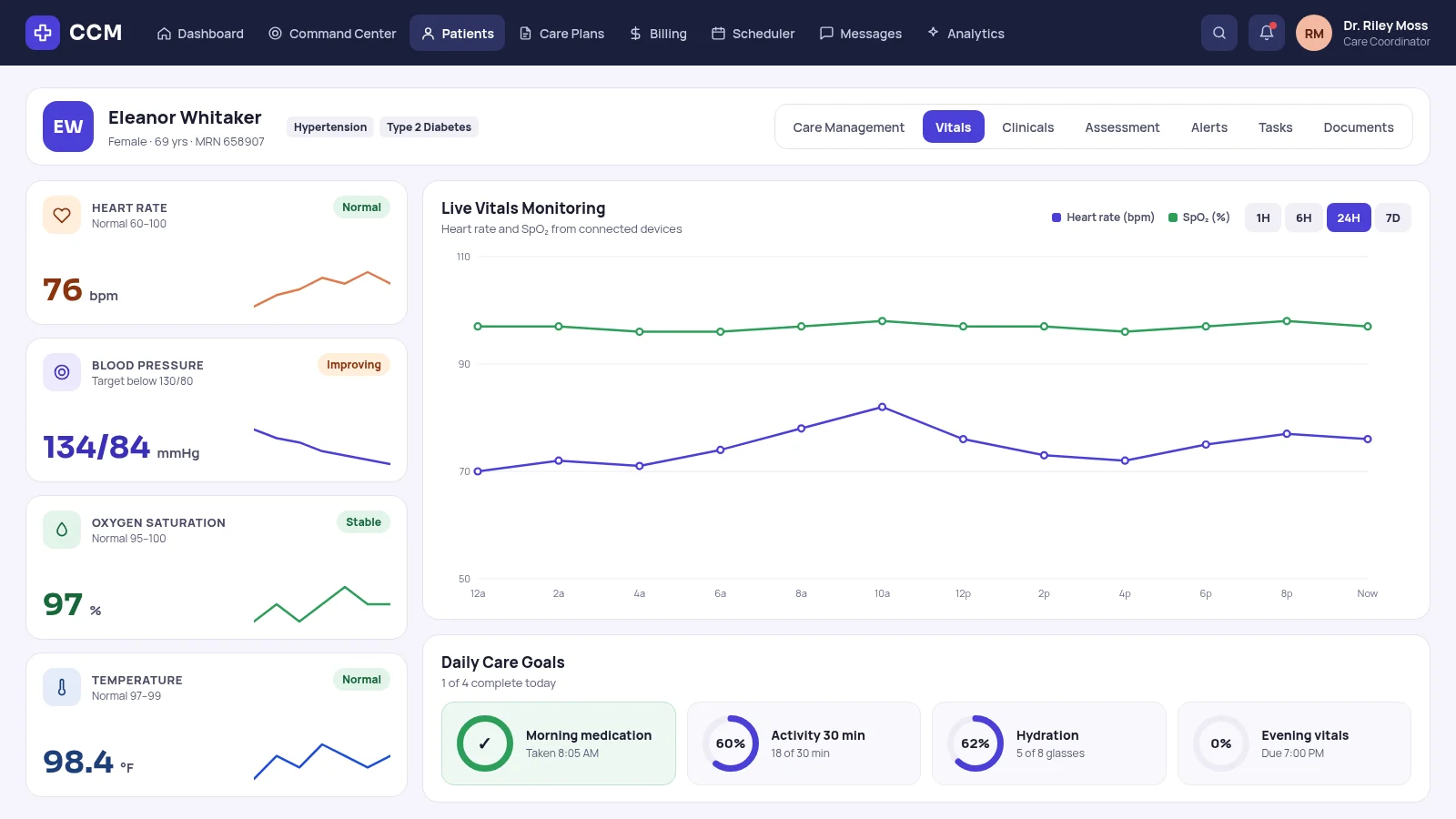Select the Vitals tab
Viewport: 1456px width, 819px height.
click(x=954, y=127)
